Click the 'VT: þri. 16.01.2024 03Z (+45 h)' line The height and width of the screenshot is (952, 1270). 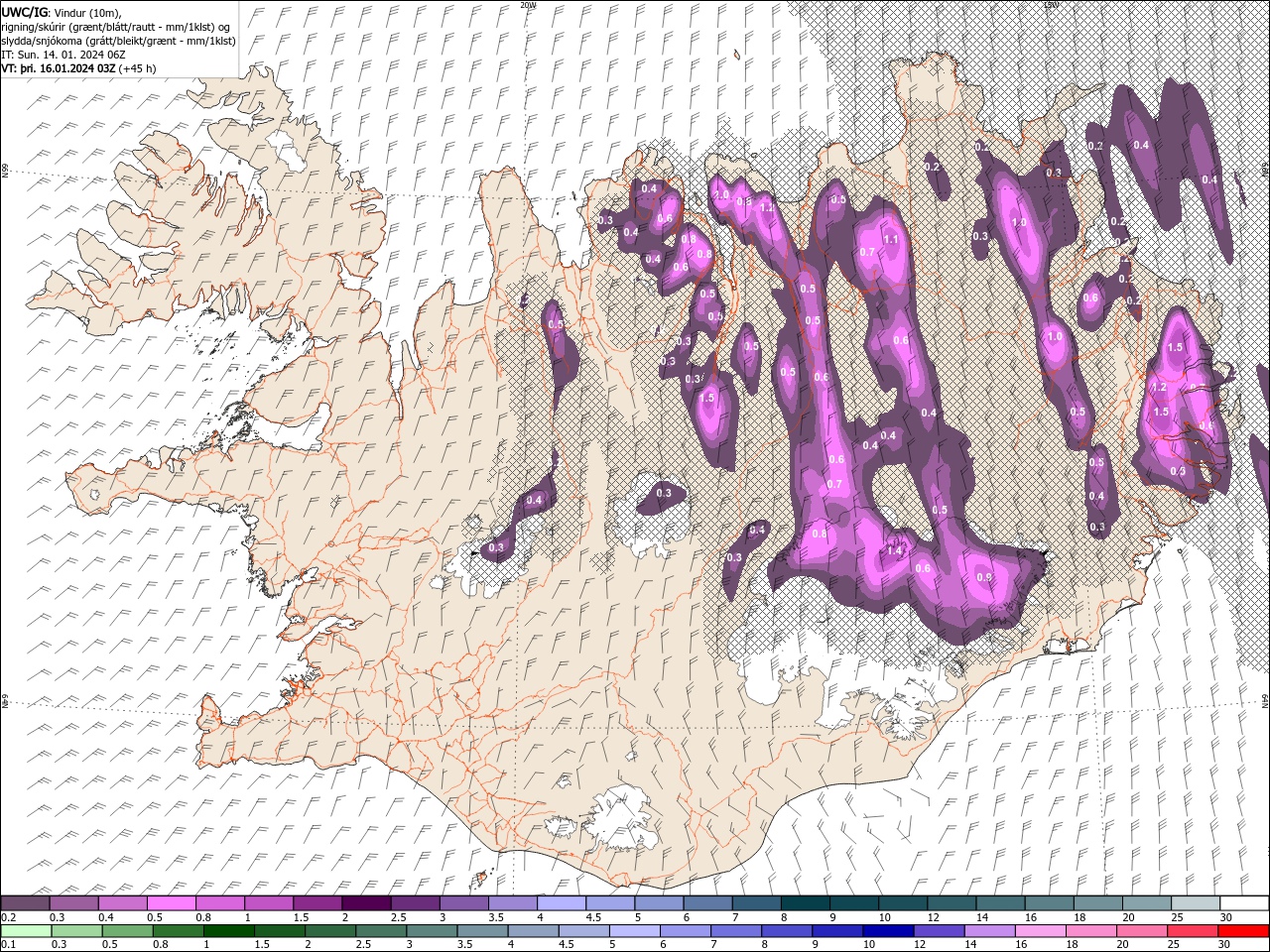pos(78,68)
